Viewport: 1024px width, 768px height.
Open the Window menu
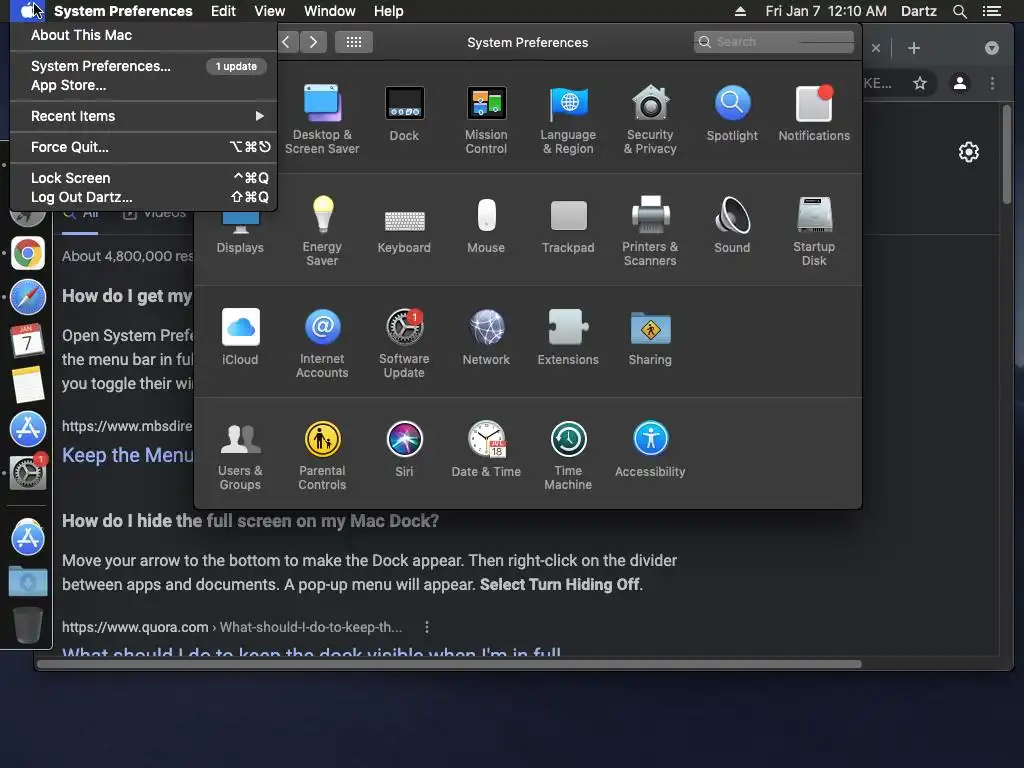point(330,11)
